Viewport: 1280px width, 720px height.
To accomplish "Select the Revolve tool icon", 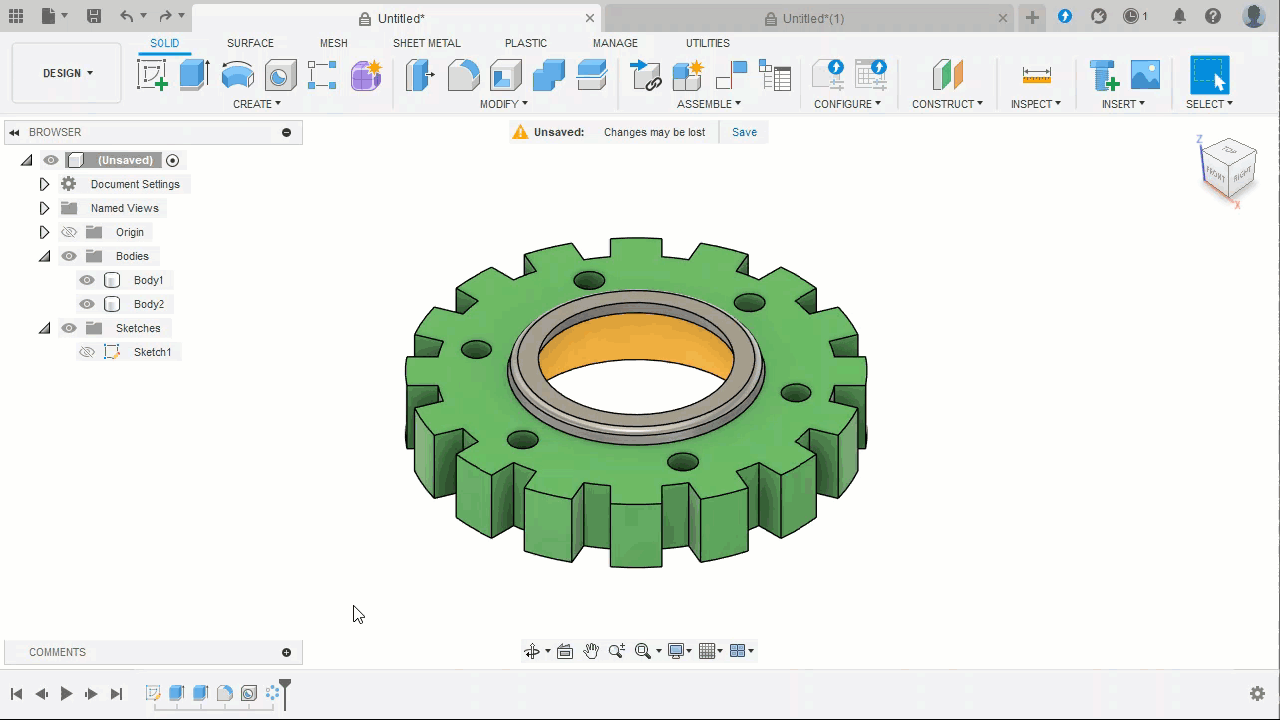I will click(237, 75).
